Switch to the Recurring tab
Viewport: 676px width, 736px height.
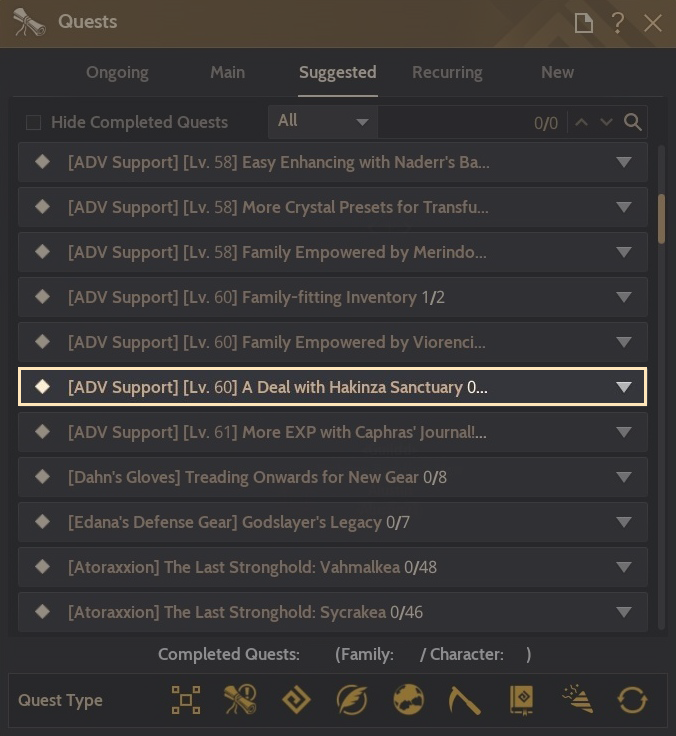pos(447,72)
